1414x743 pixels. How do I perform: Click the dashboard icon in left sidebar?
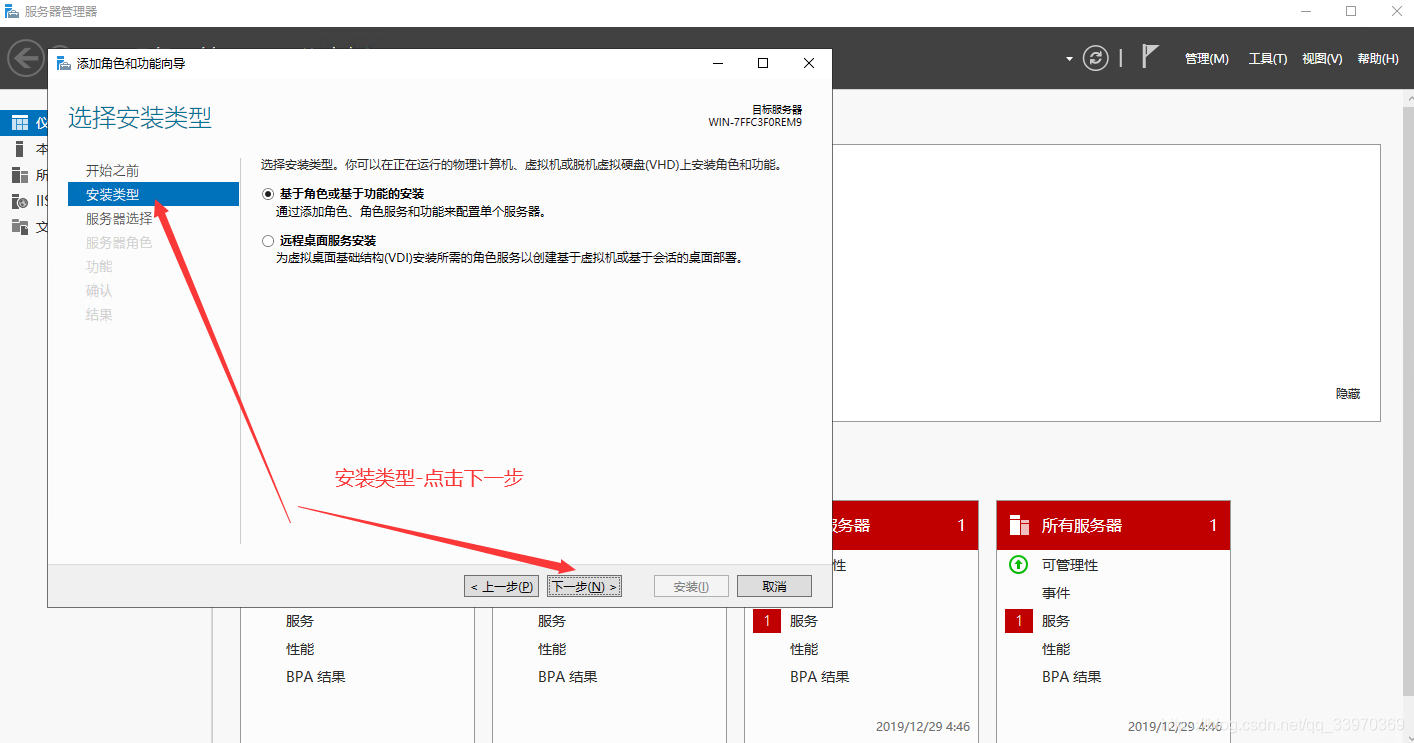(x=19, y=123)
